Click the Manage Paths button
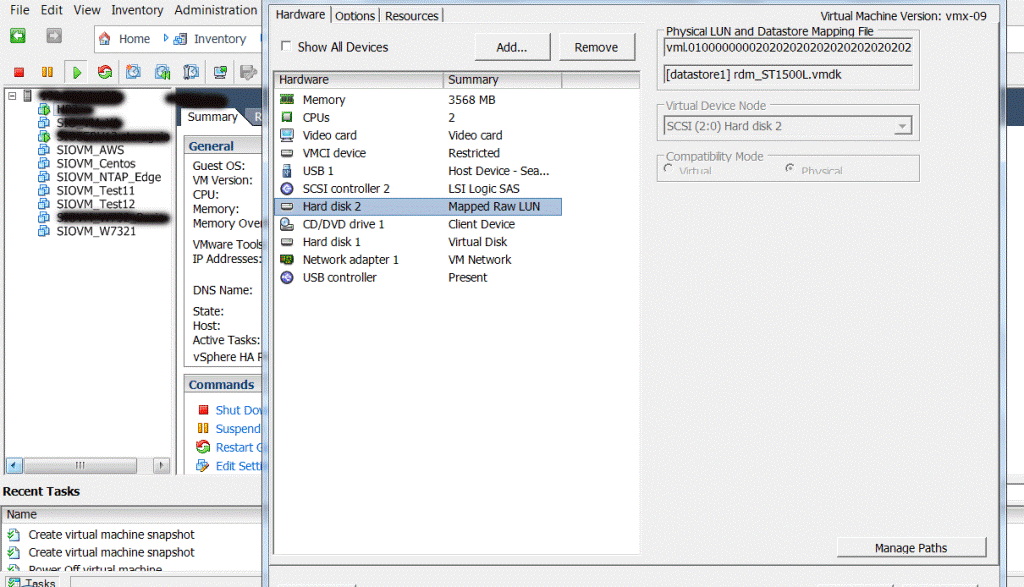The image size is (1024, 587). pyautogui.click(x=911, y=548)
